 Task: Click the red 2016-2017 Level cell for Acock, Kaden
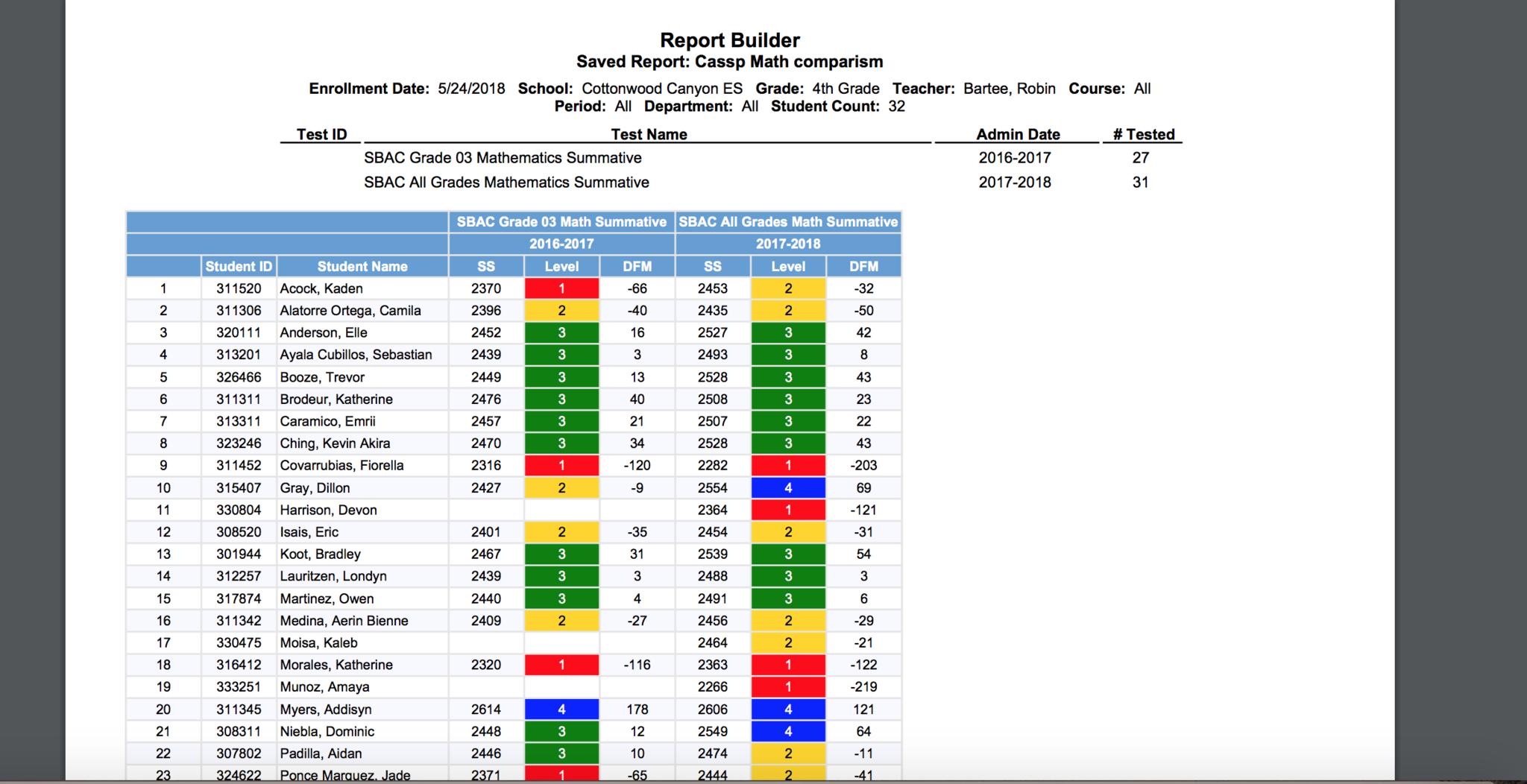pyautogui.click(x=561, y=288)
